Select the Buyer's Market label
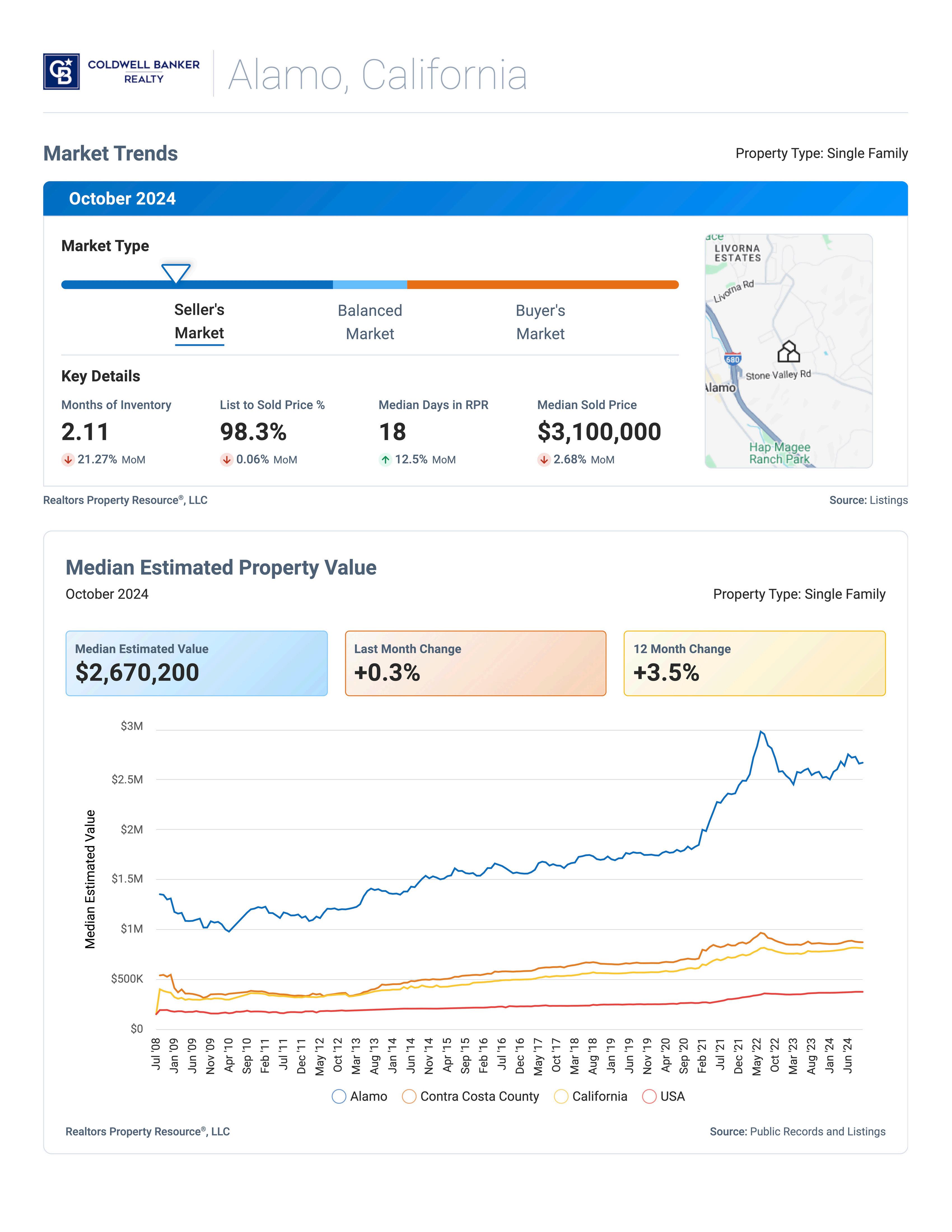The image size is (952, 1232). 540,322
